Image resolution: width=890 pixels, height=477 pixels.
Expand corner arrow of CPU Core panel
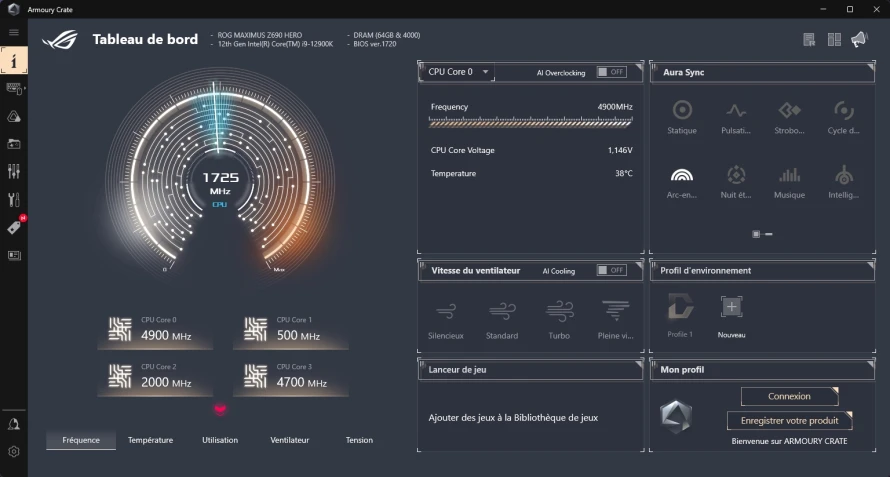point(639,66)
